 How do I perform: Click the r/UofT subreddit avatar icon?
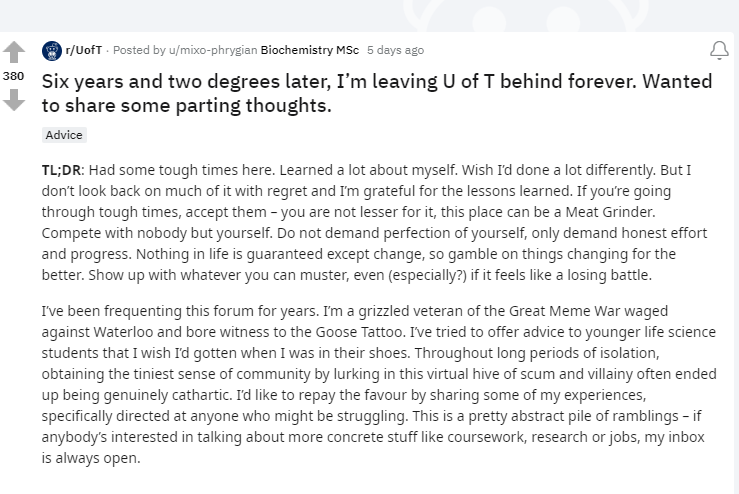coord(51,50)
